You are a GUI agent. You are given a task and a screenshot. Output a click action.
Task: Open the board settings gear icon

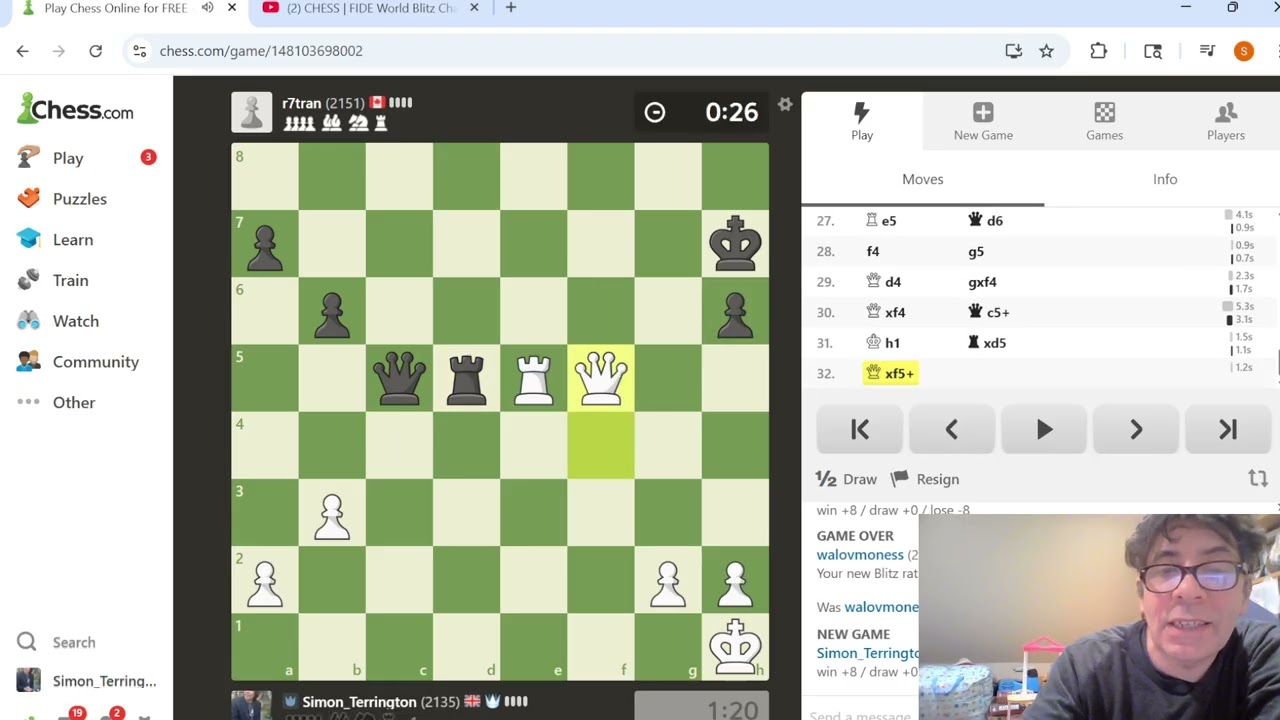785,104
